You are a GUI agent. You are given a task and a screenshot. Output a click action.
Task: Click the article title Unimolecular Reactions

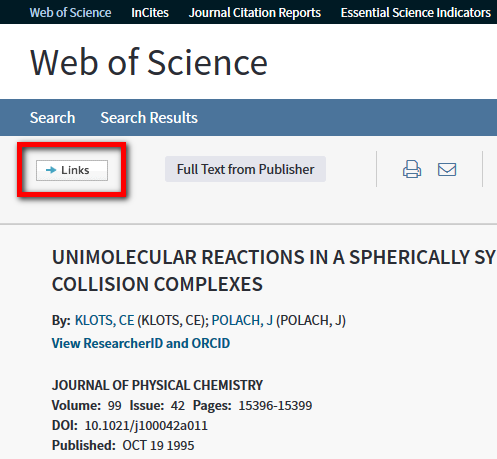(273, 271)
